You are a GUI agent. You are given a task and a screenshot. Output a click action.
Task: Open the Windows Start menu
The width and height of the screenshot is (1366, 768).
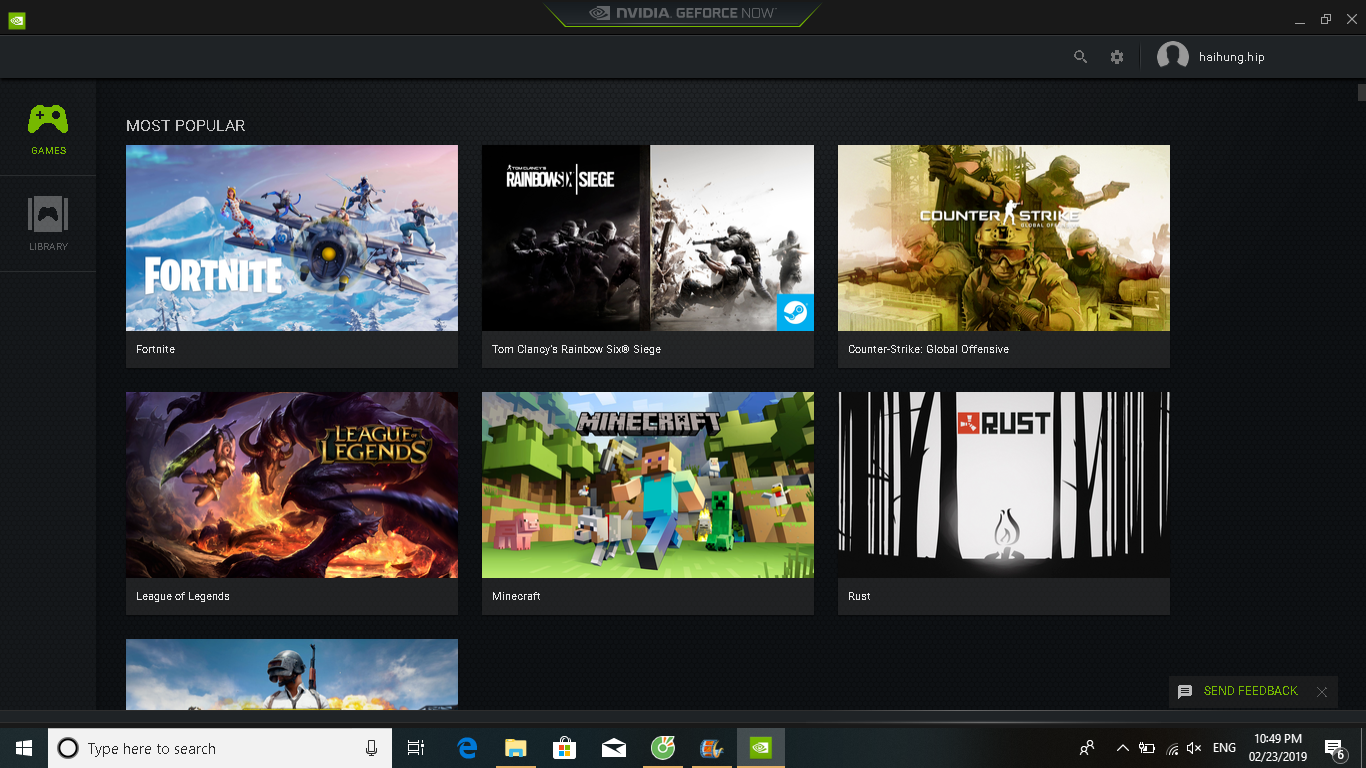pos(24,748)
